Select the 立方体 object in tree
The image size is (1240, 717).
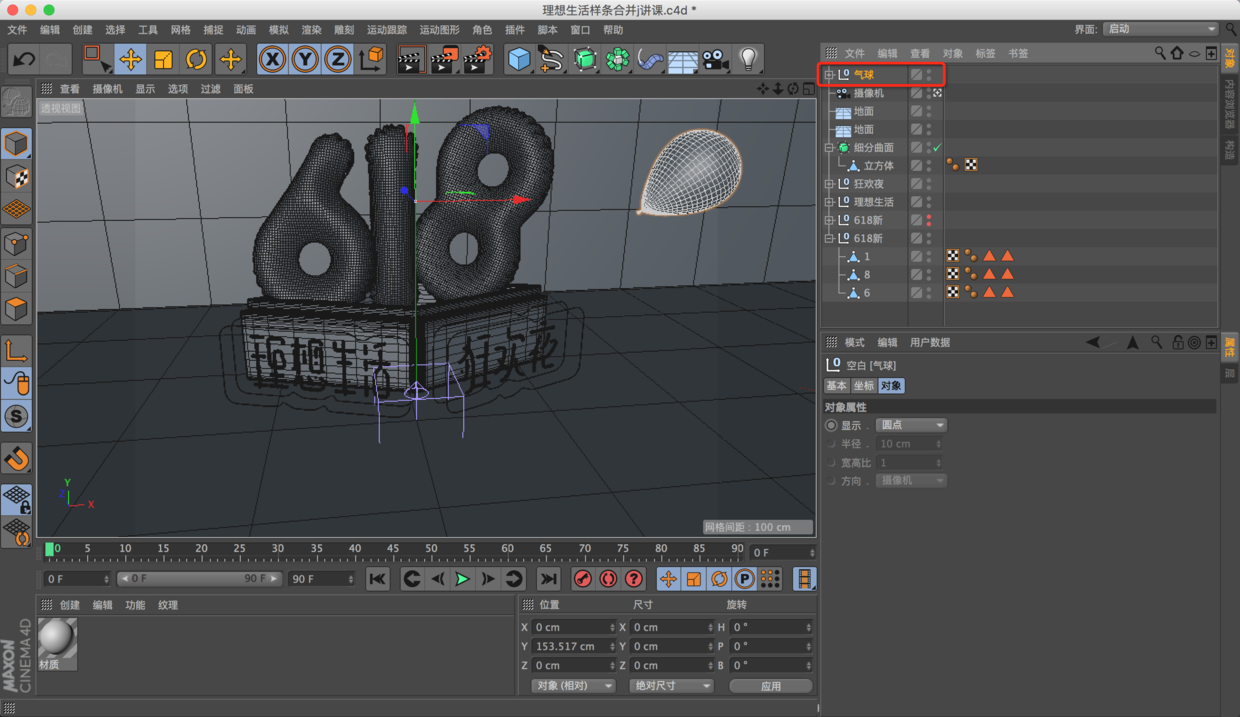[x=878, y=166]
